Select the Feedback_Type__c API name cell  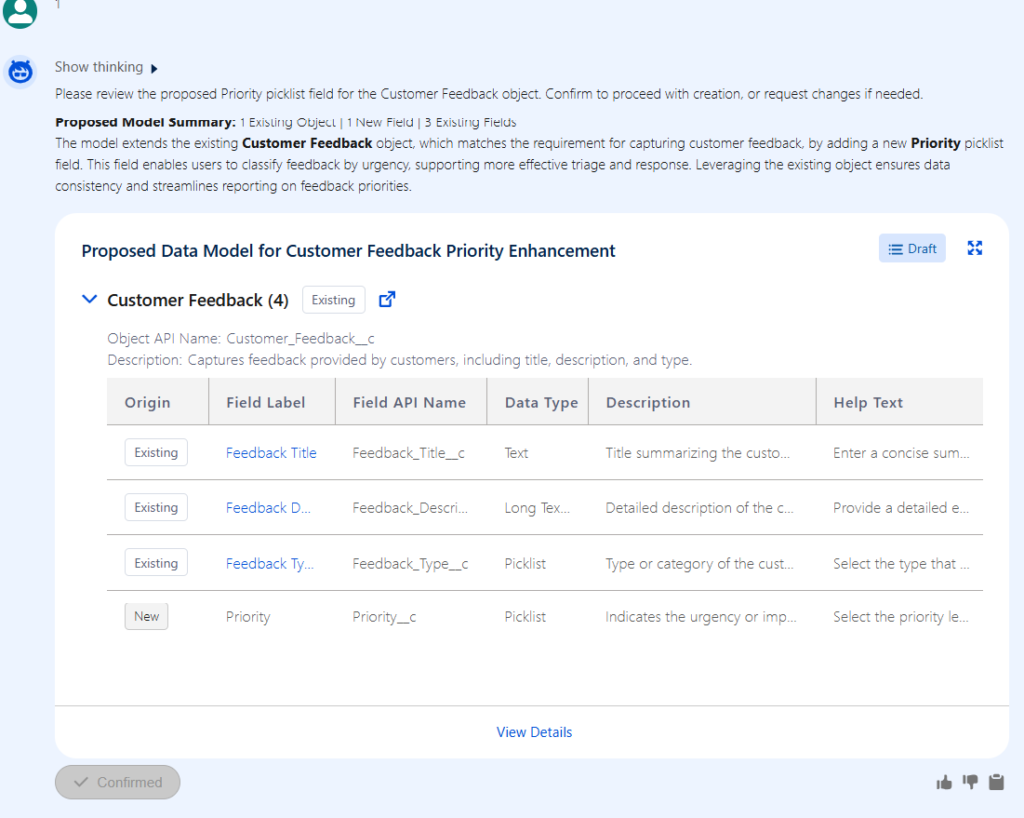coord(410,564)
